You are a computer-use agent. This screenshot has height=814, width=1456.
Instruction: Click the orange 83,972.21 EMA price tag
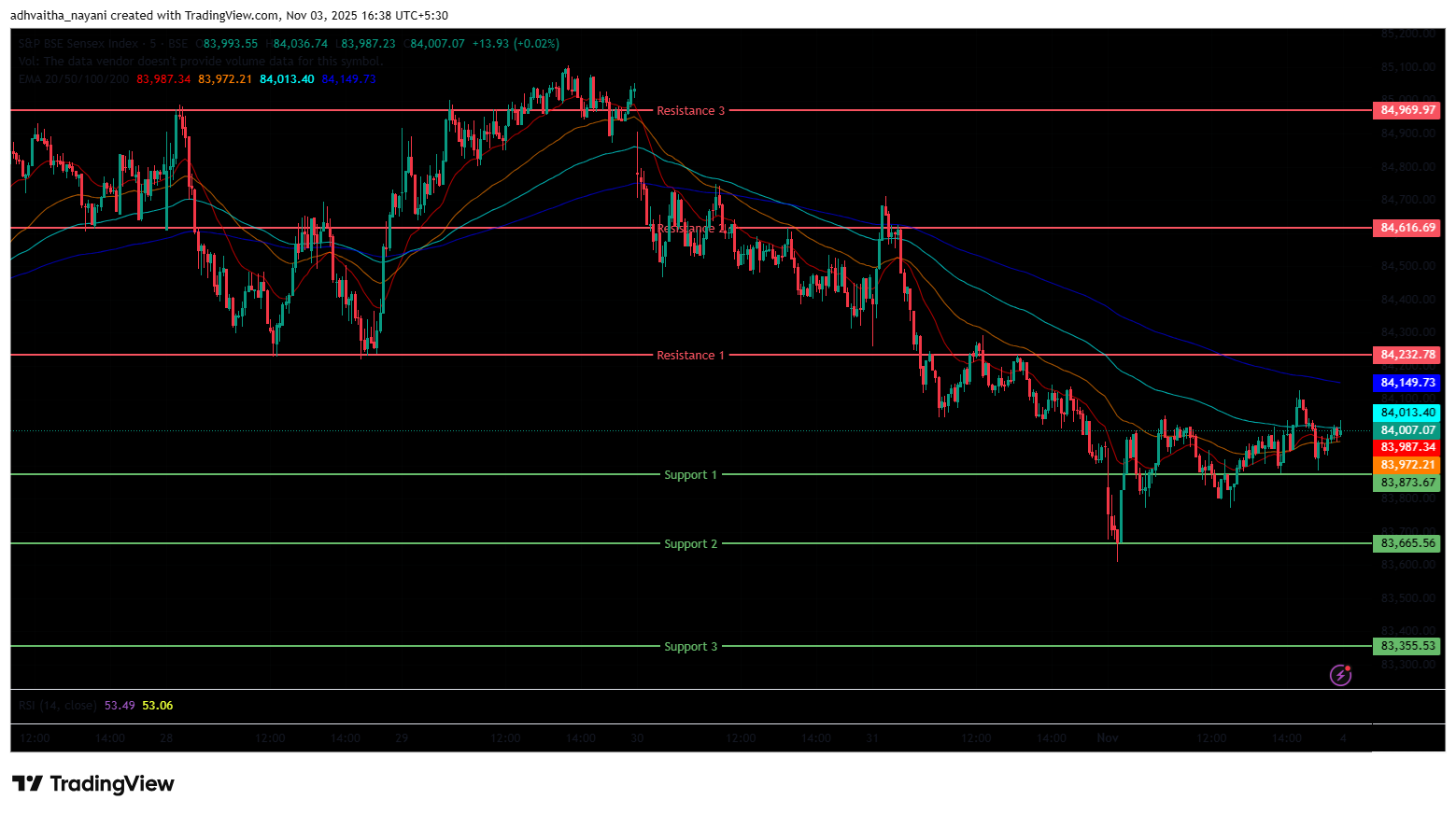1407,465
